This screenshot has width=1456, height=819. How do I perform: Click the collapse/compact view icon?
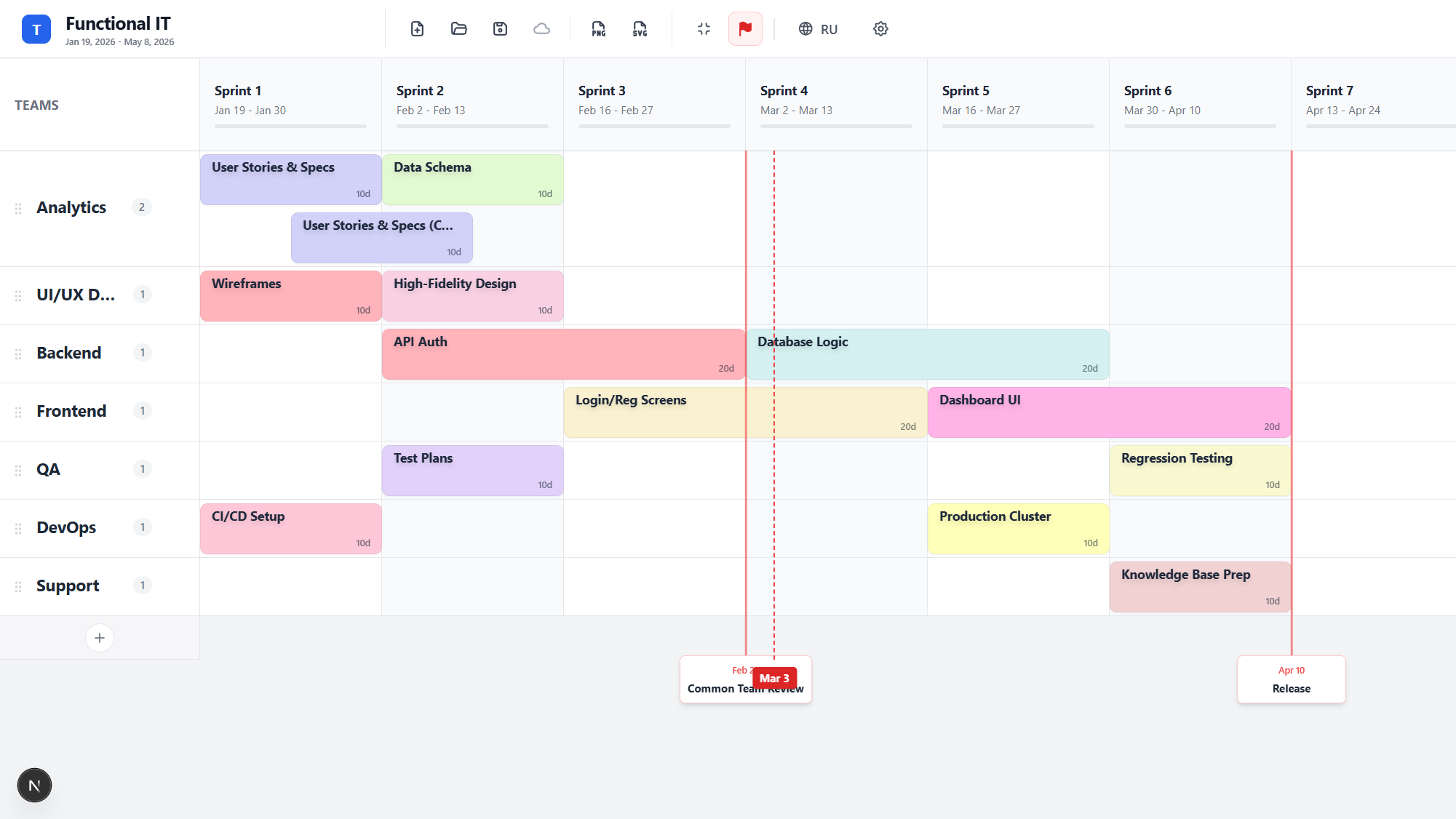point(704,29)
